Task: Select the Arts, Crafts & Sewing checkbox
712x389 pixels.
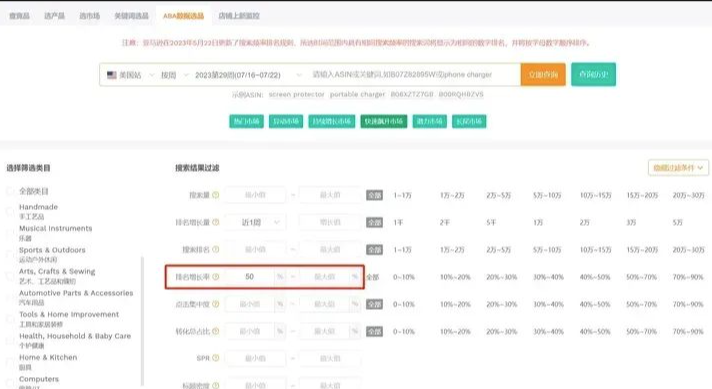Action: click(x=10, y=276)
